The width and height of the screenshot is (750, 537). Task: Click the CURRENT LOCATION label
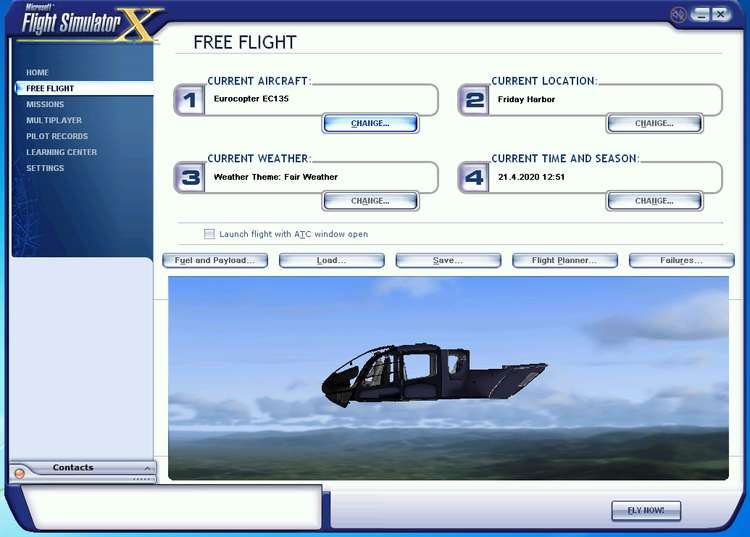pos(544,81)
